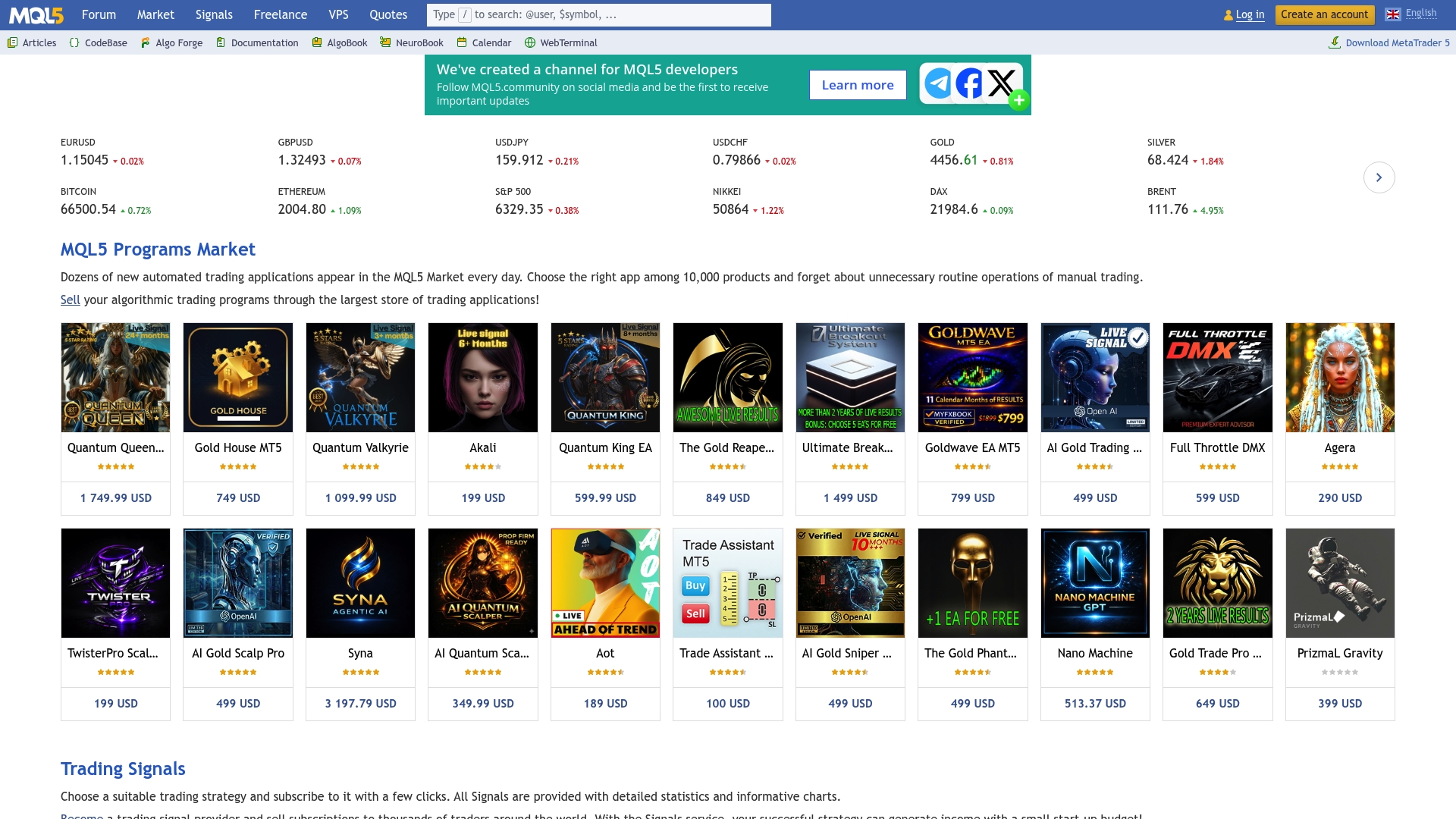Click the user icon beside Log in
The height and width of the screenshot is (819, 1456).
[1228, 15]
